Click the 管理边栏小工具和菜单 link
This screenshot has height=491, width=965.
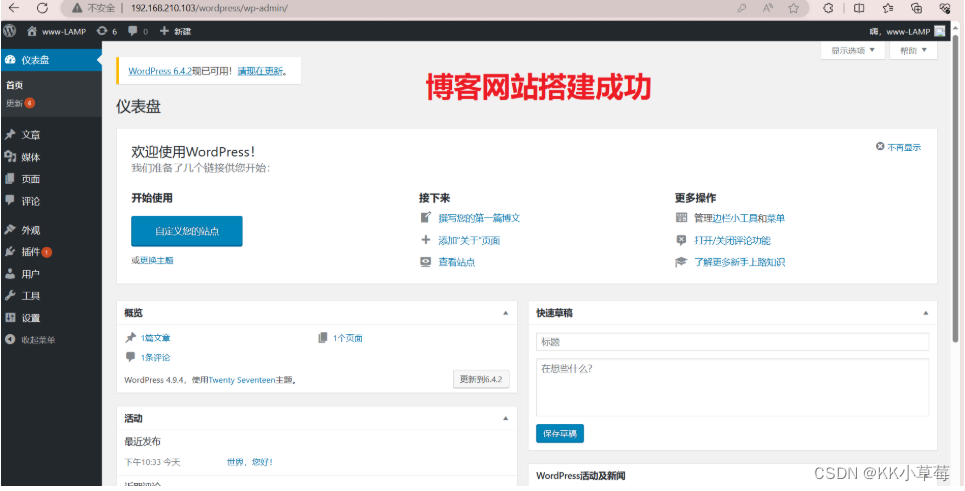[x=740, y=218]
